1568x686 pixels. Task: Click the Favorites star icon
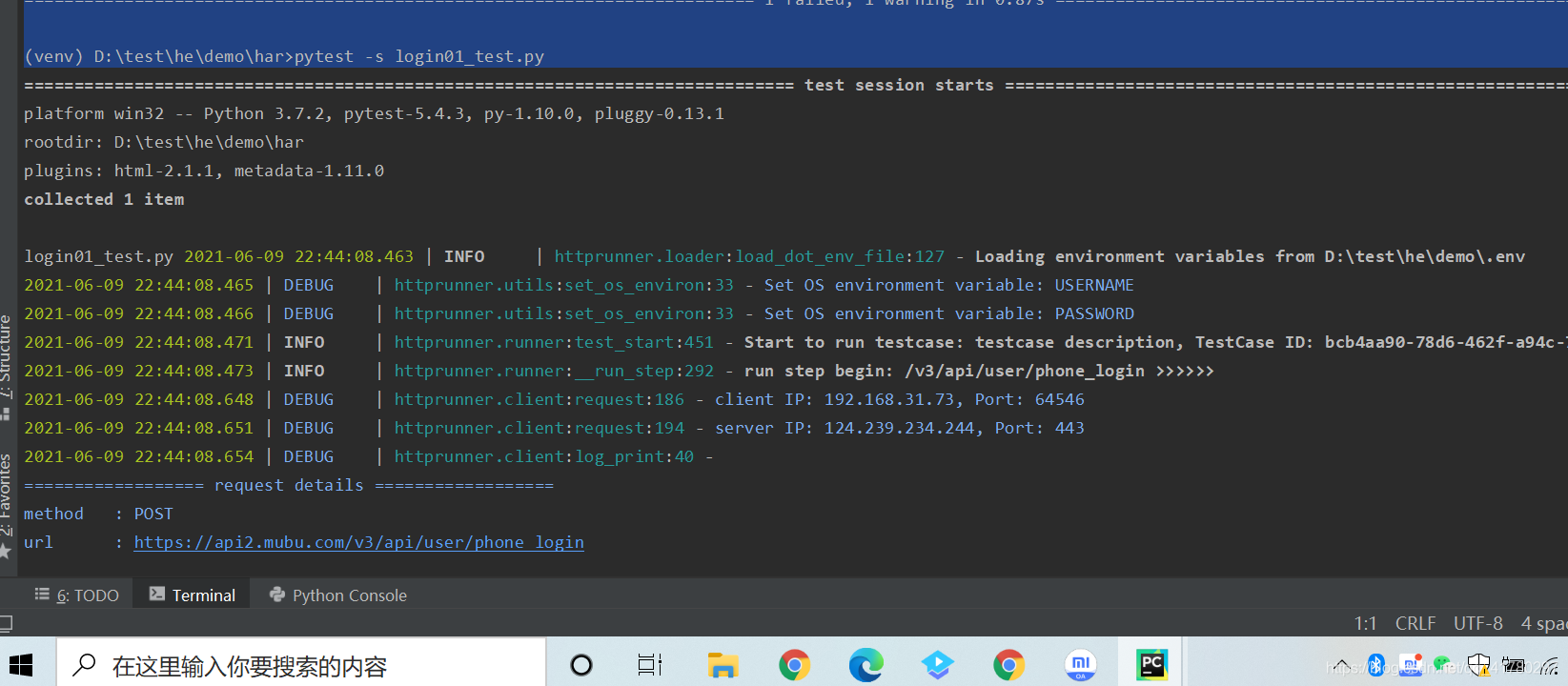(x=6, y=551)
